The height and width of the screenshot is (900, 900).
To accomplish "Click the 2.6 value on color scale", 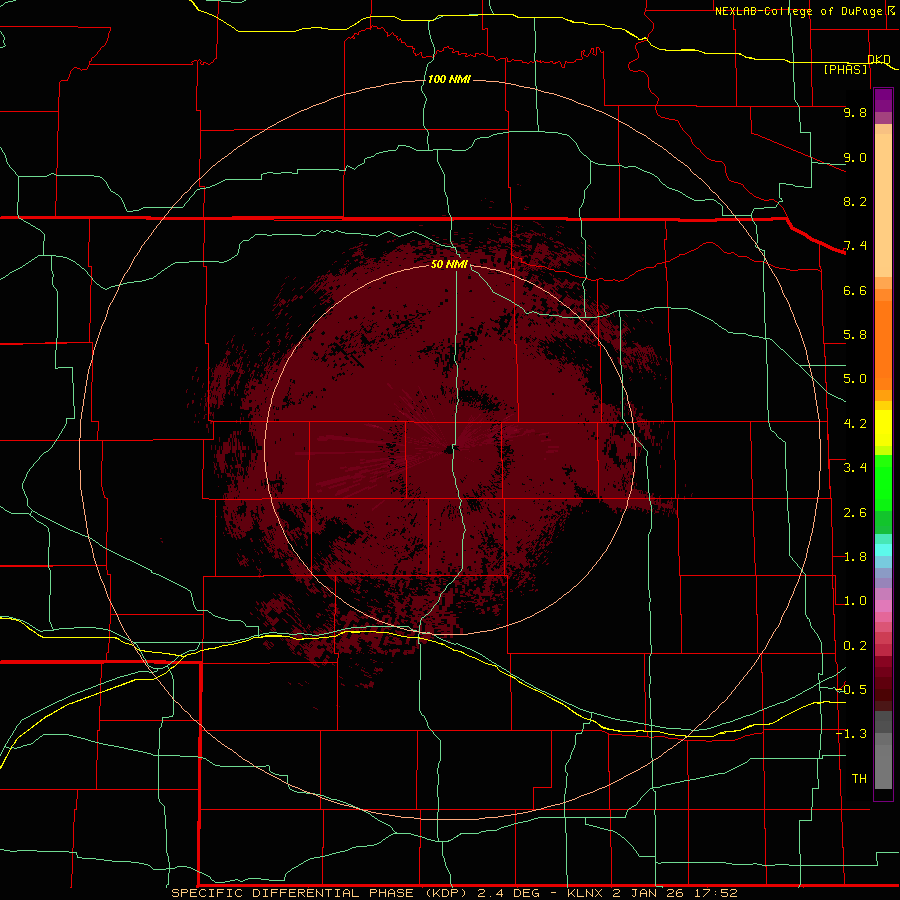I will point(855,513).
